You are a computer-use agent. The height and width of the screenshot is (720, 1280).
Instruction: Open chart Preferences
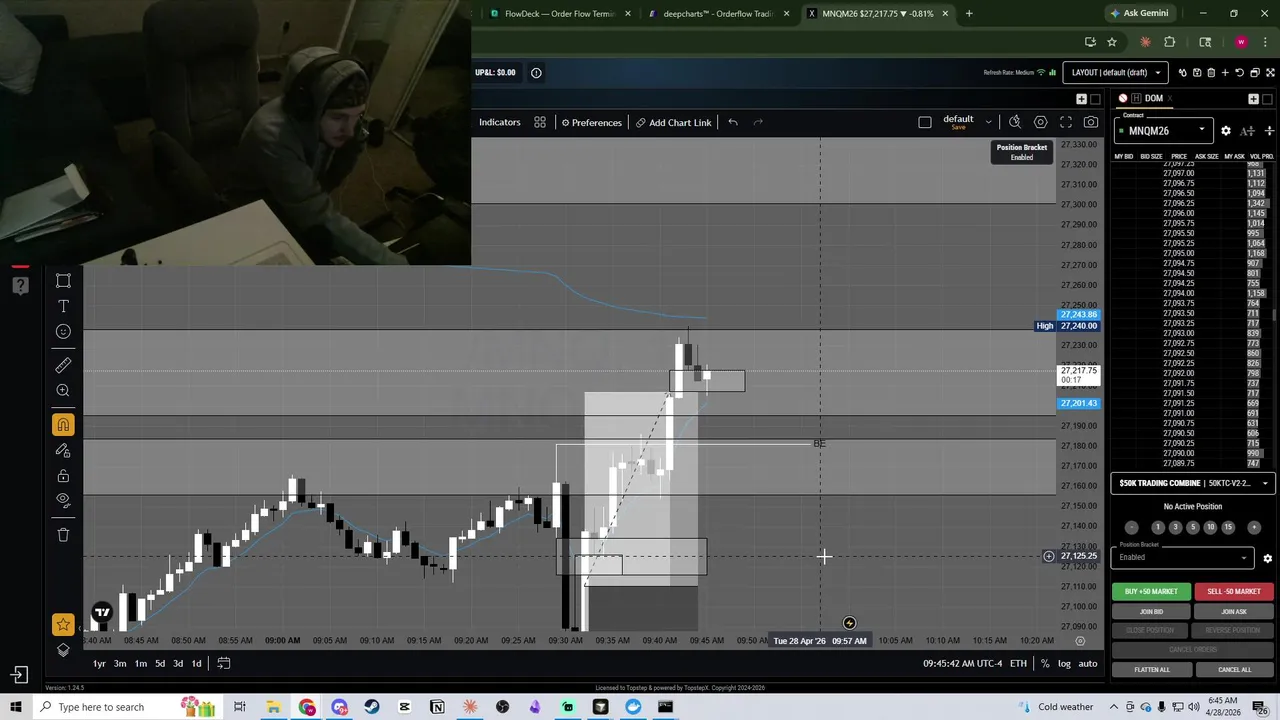coord(592,122)
